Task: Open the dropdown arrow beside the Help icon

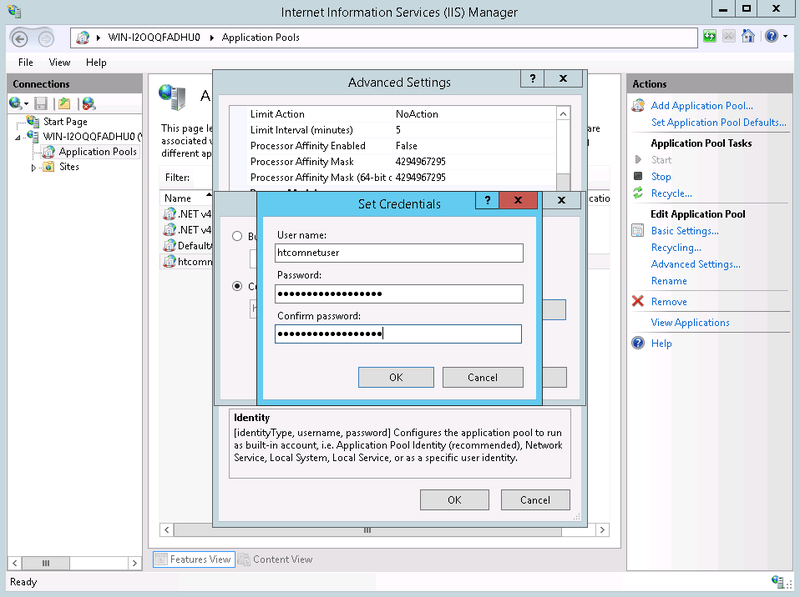Action: [x=785, y=36]
